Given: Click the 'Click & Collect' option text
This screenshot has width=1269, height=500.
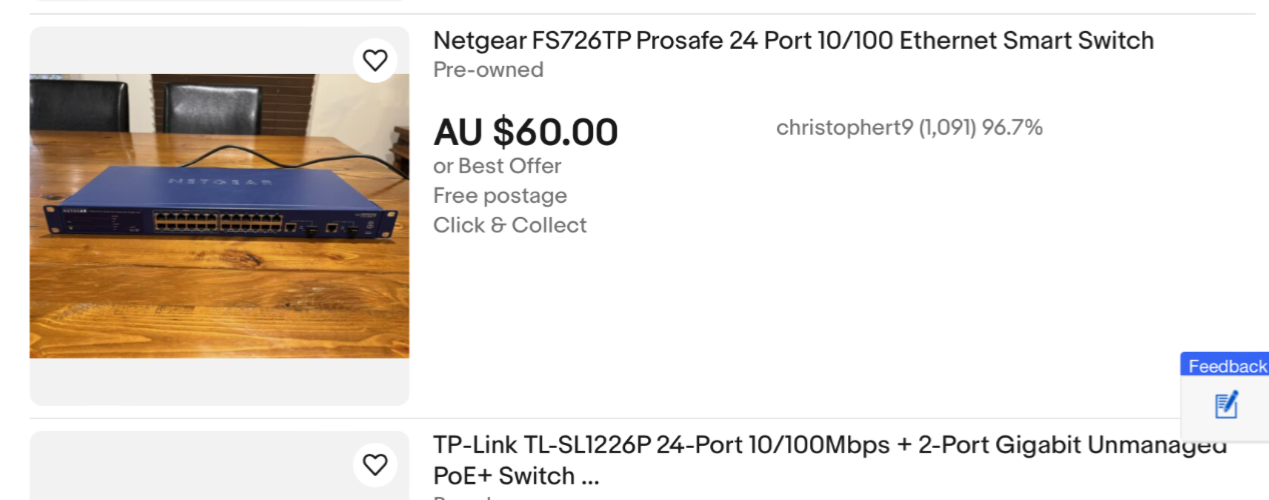Looking at the screenshot, I should point(510,226).
